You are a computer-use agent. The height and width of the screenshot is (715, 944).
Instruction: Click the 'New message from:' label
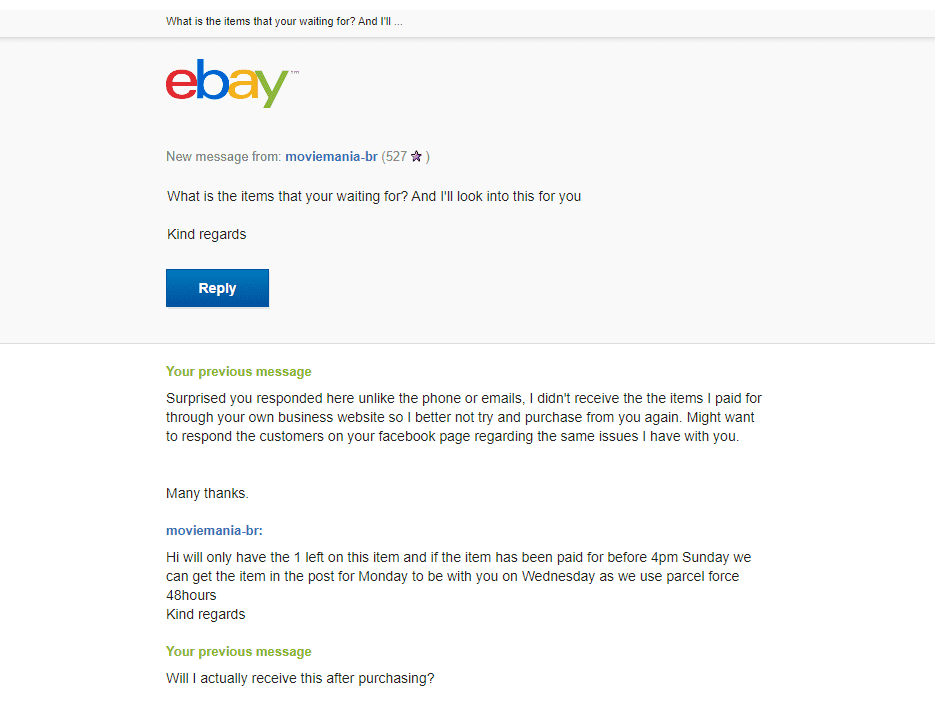[223, 156]
